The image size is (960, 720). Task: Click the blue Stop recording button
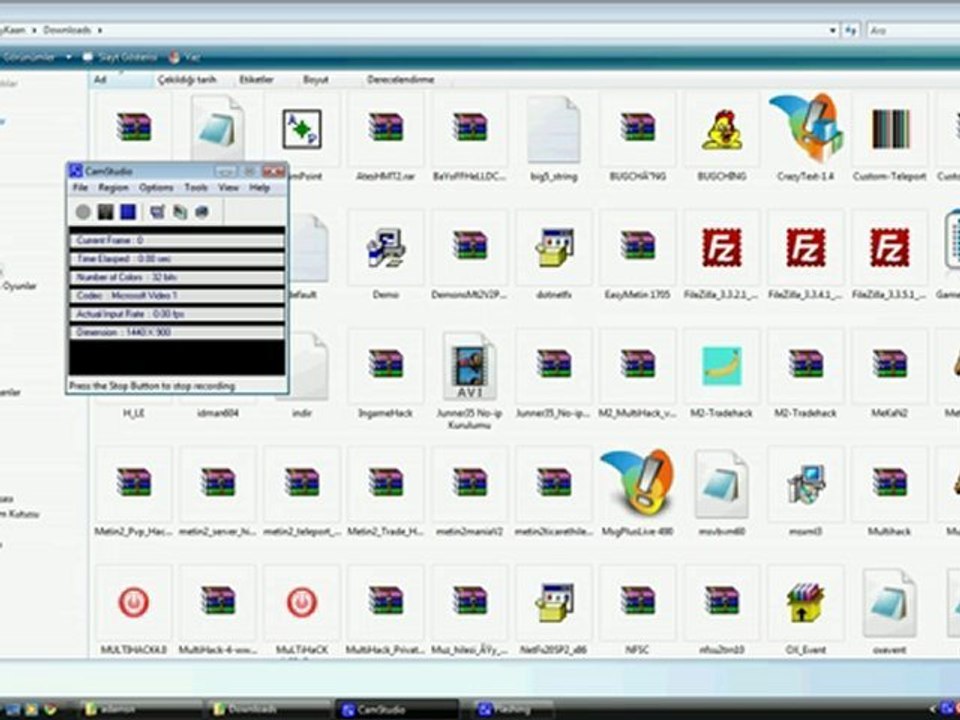[x=127, y=211]
